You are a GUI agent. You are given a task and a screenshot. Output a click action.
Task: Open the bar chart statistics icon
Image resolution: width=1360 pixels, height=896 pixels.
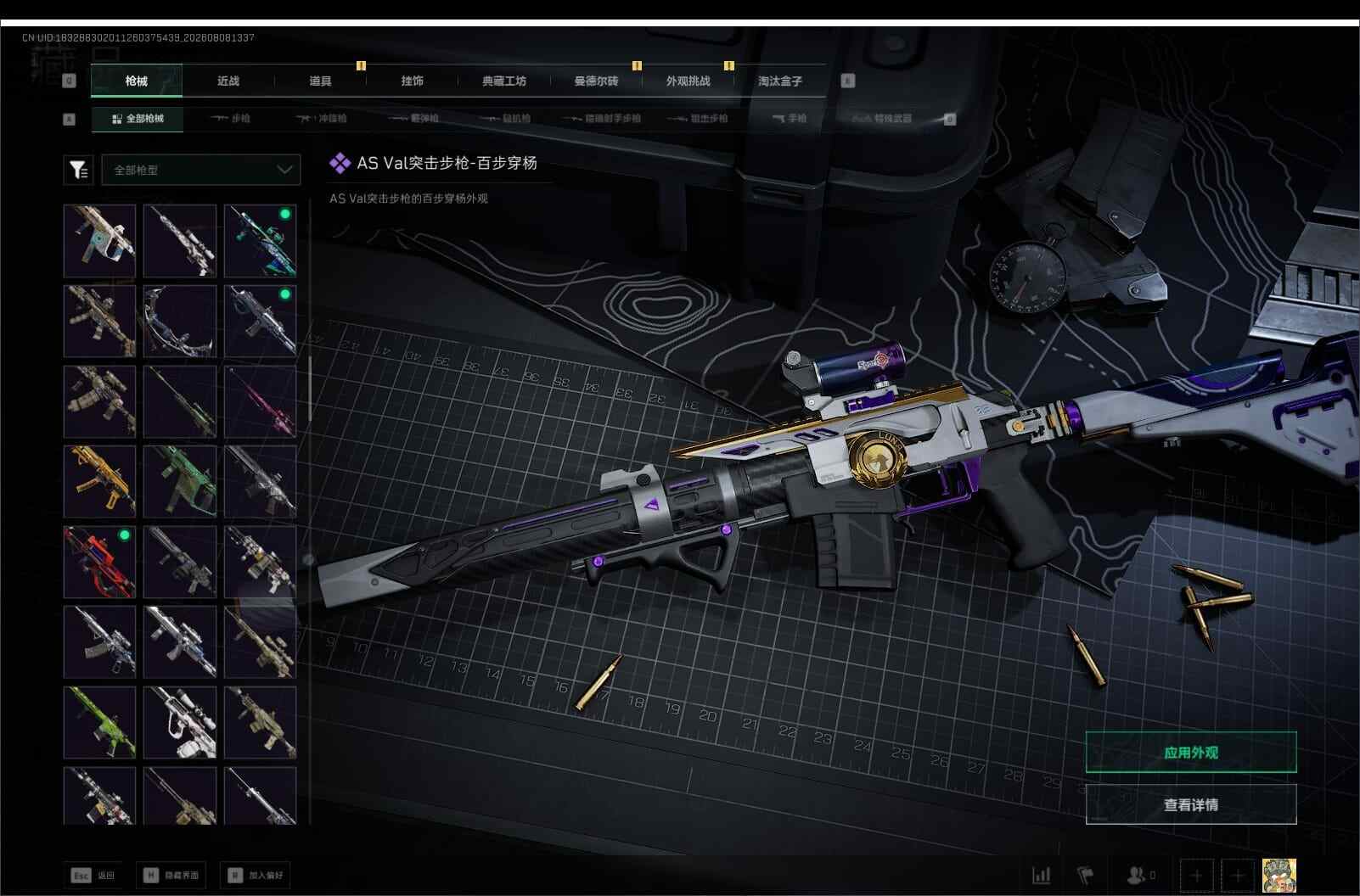[1042, 875]
